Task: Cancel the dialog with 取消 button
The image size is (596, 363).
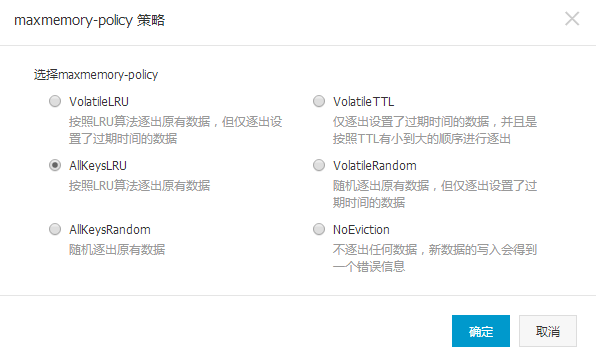Action: point(548,331)
